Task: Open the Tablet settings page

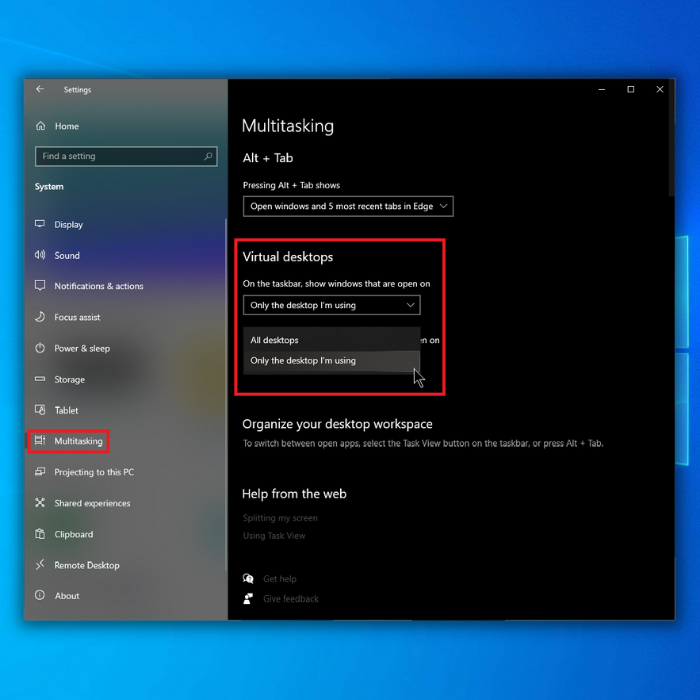Action: [66, 410]
